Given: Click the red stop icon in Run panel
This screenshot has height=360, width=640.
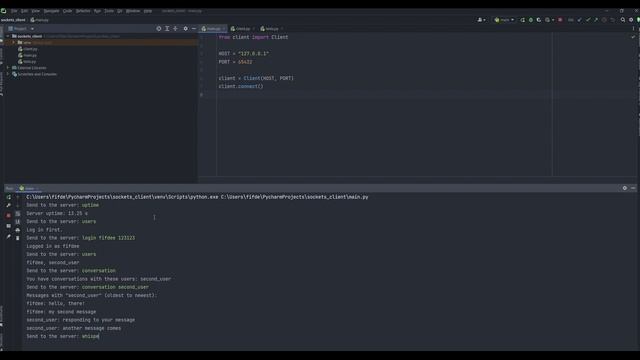Looking at the screenshot, I should (9, 216).
